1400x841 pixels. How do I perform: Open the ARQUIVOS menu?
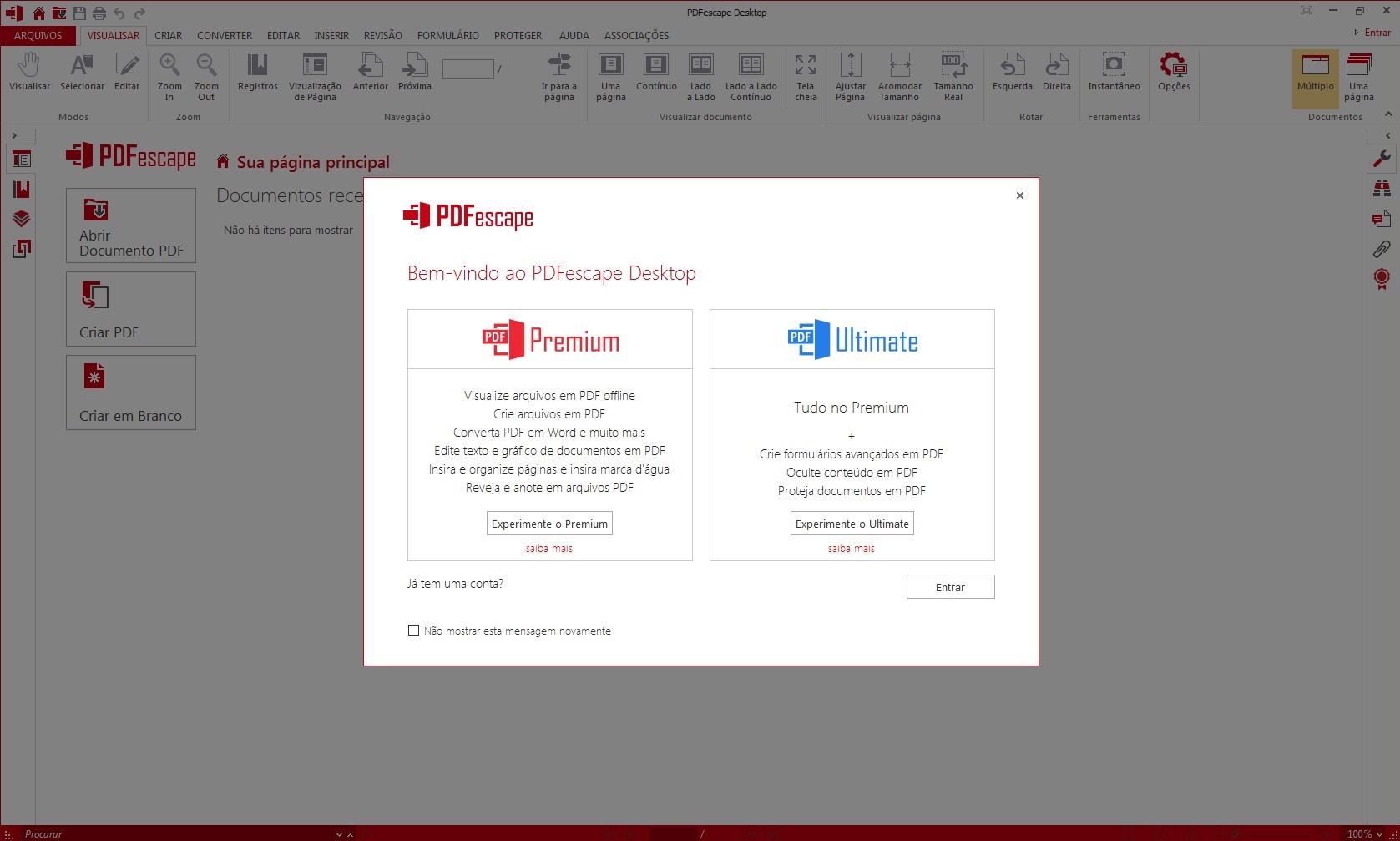coord(38,35)
